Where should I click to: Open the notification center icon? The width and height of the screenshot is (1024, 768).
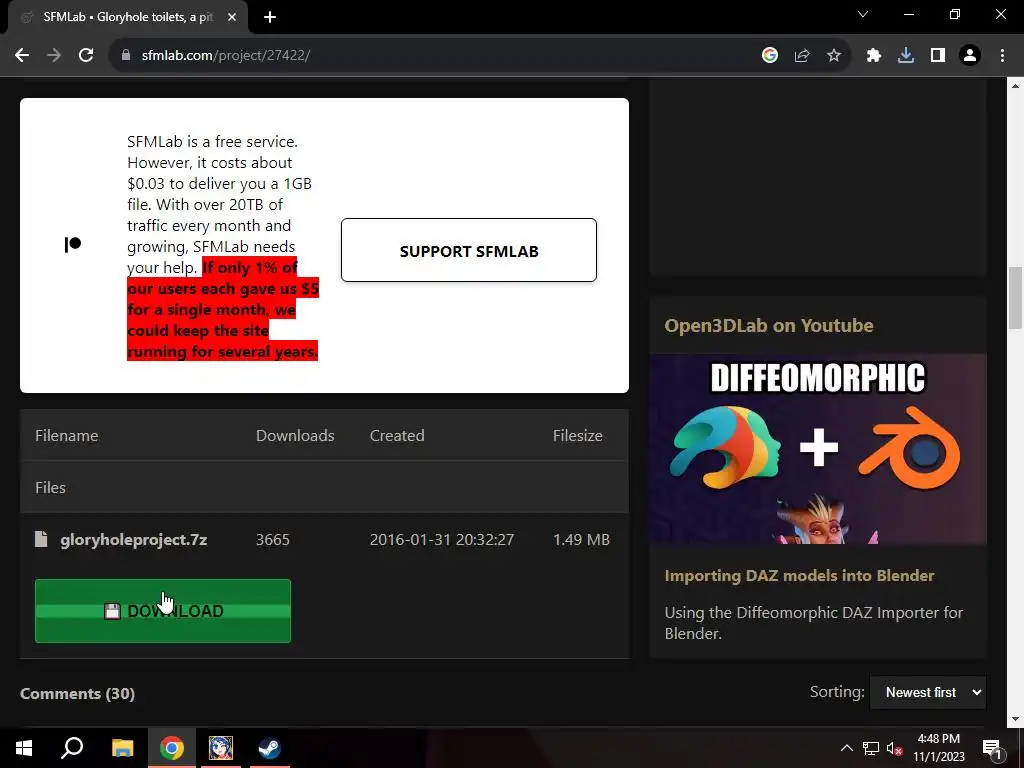click(x=992, y=748)
